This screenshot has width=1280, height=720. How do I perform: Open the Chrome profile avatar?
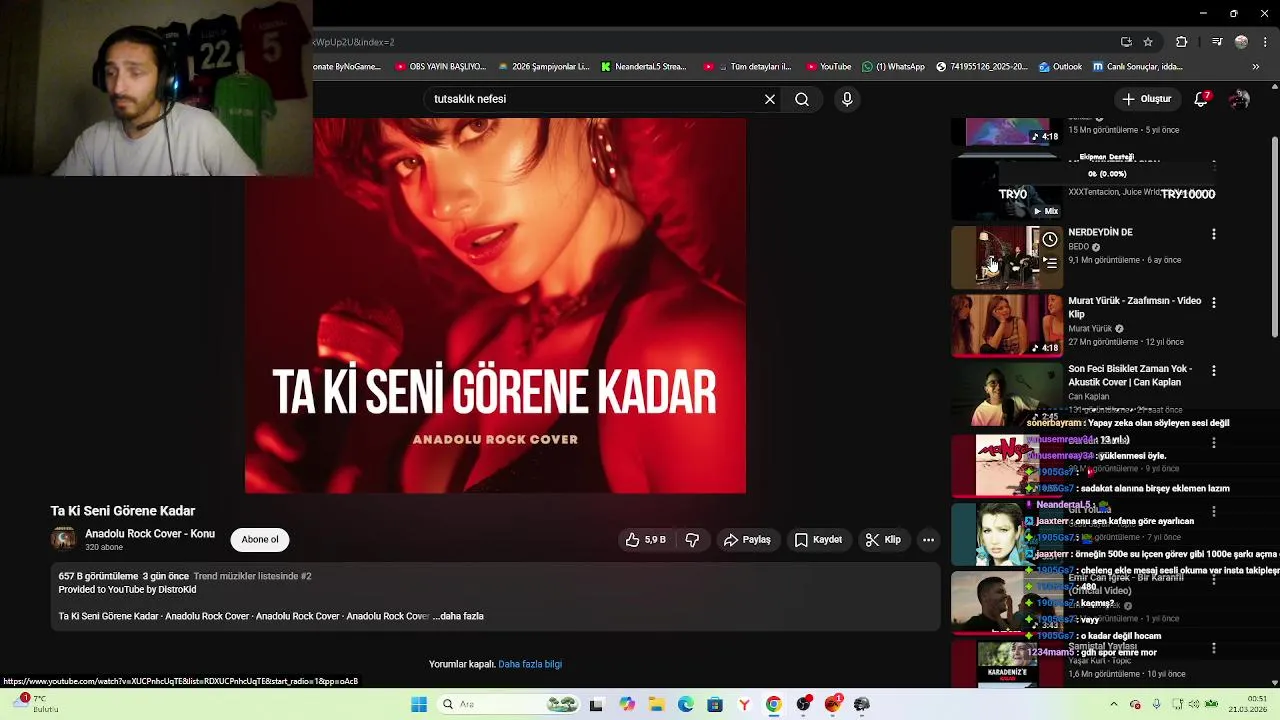[x=1241, y=42]
